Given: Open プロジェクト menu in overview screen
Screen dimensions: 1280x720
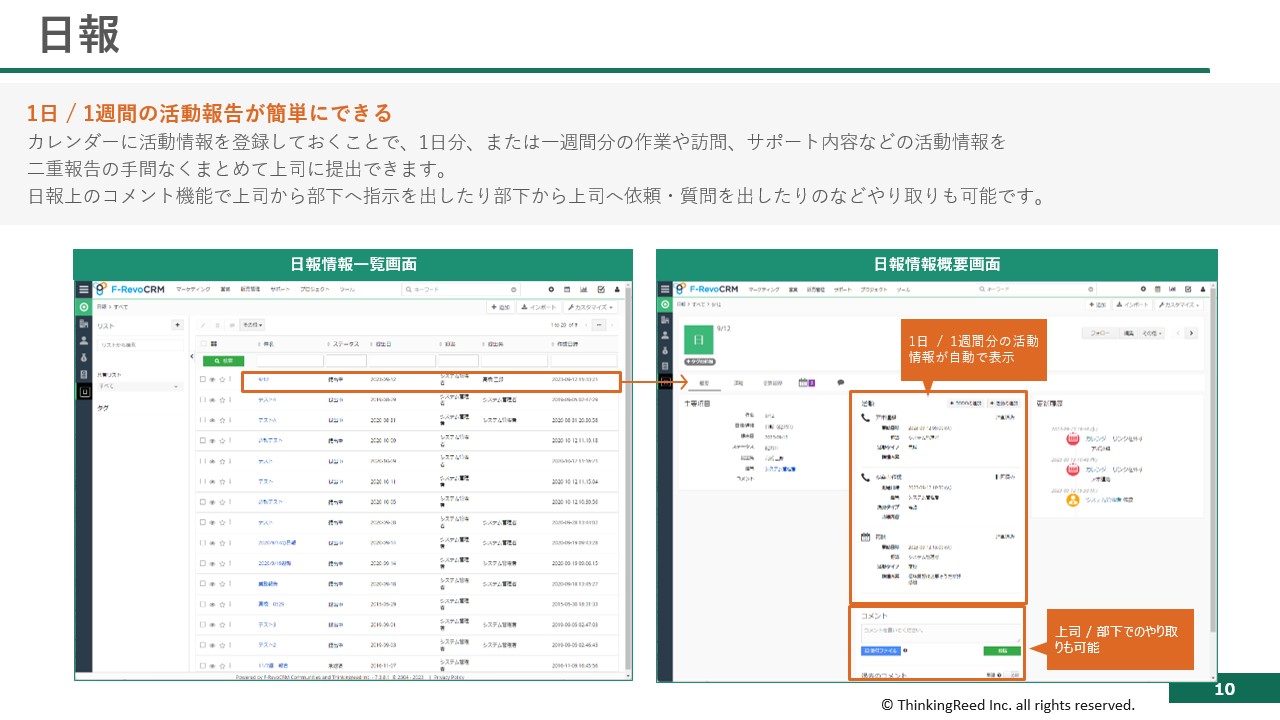Looking at the screenshot, I should [x=874, y=289].
